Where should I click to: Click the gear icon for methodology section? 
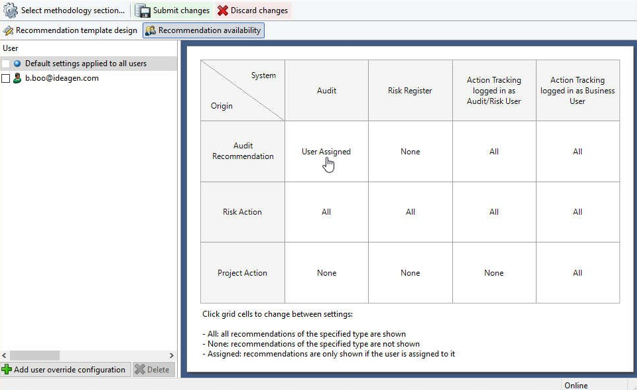11,11
